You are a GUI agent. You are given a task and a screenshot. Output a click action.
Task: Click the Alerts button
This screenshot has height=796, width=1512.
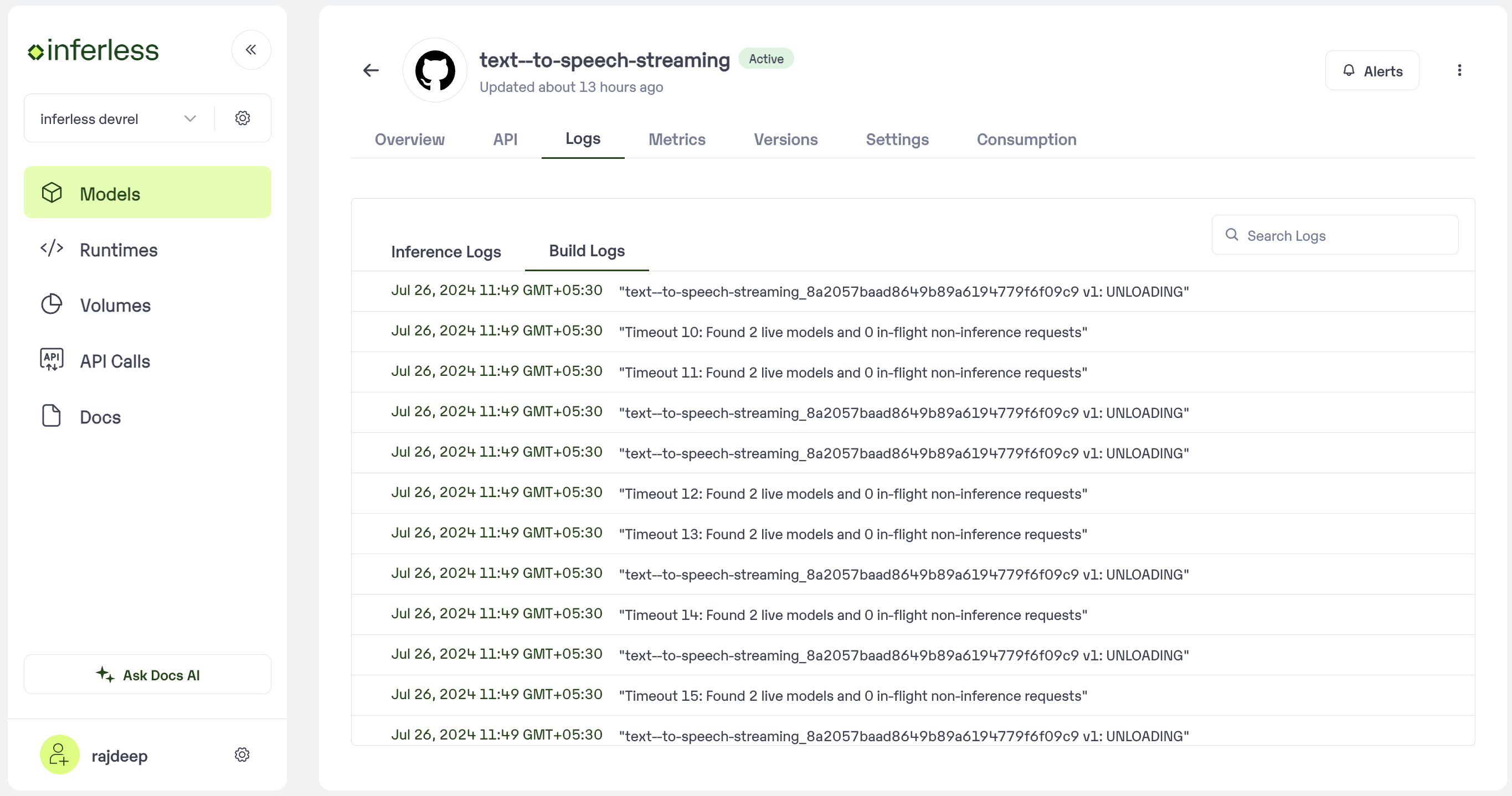pyautogui.click(x=1372, y=70)
